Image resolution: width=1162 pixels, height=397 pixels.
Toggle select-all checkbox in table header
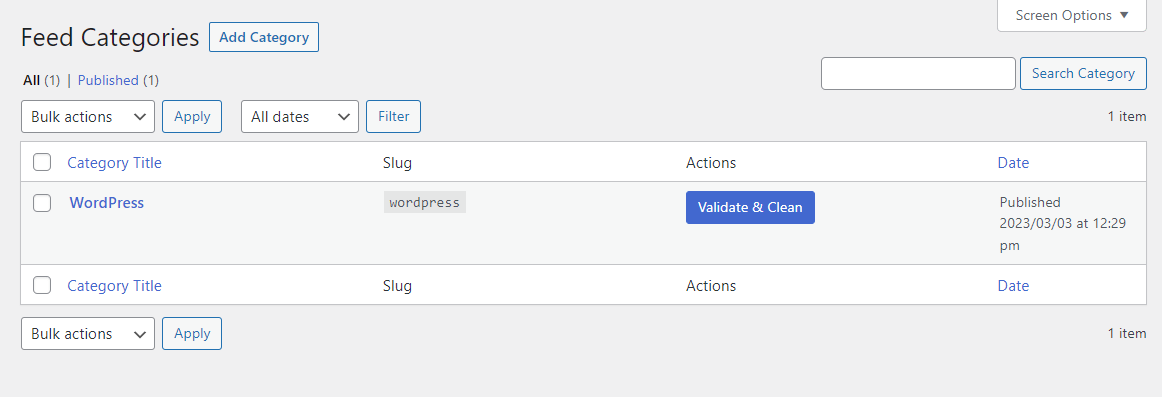(42, 162)
